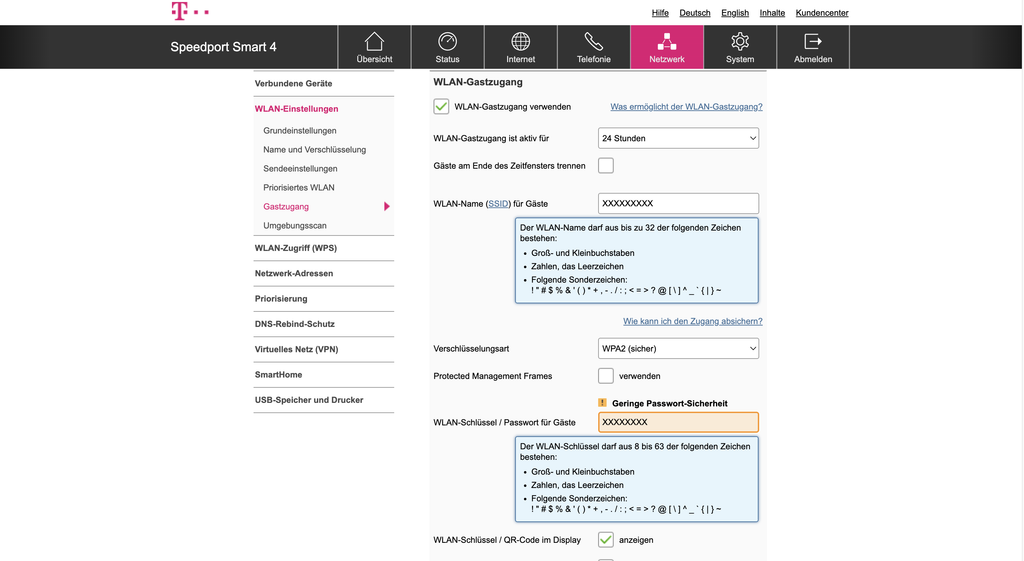The image size is (1024, 561).
Task: Click the Geringe Passwort-Sicherheit warning text
Action: 669,404
